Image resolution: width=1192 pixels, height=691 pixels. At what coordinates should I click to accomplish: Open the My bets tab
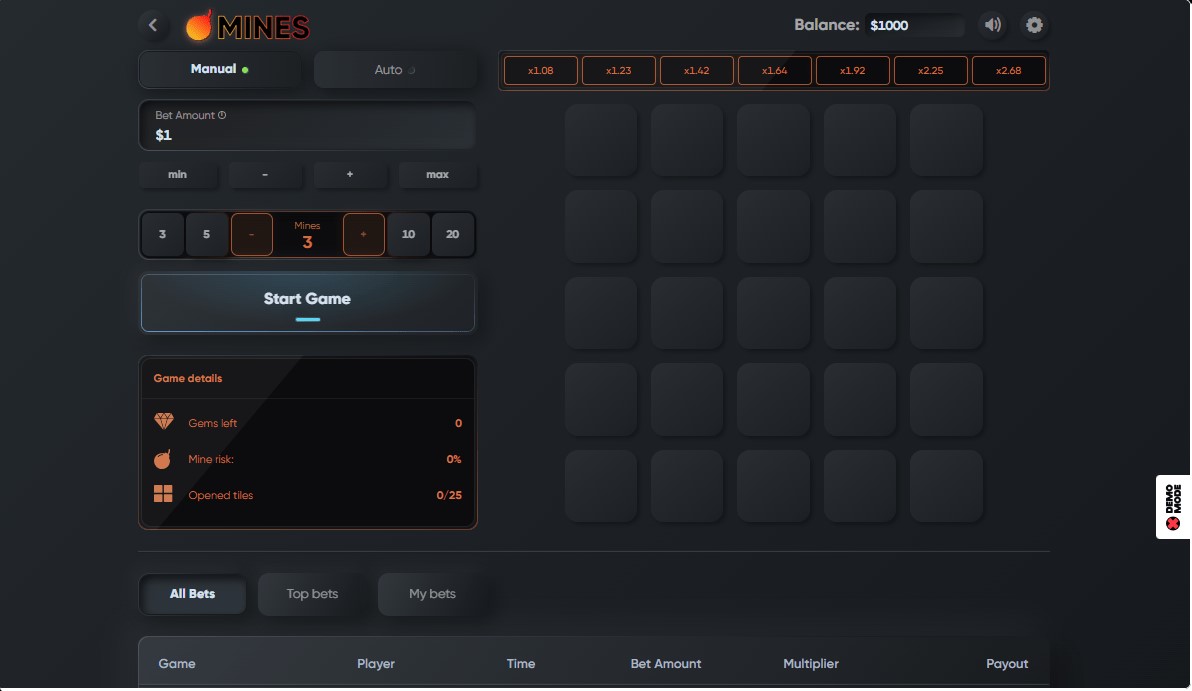(432, 594)
